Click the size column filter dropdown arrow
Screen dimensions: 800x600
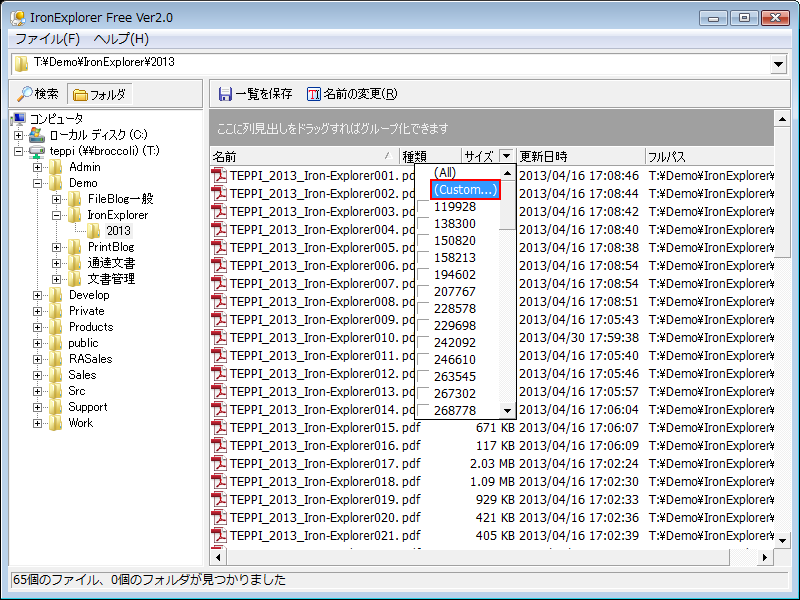(506, 156)
